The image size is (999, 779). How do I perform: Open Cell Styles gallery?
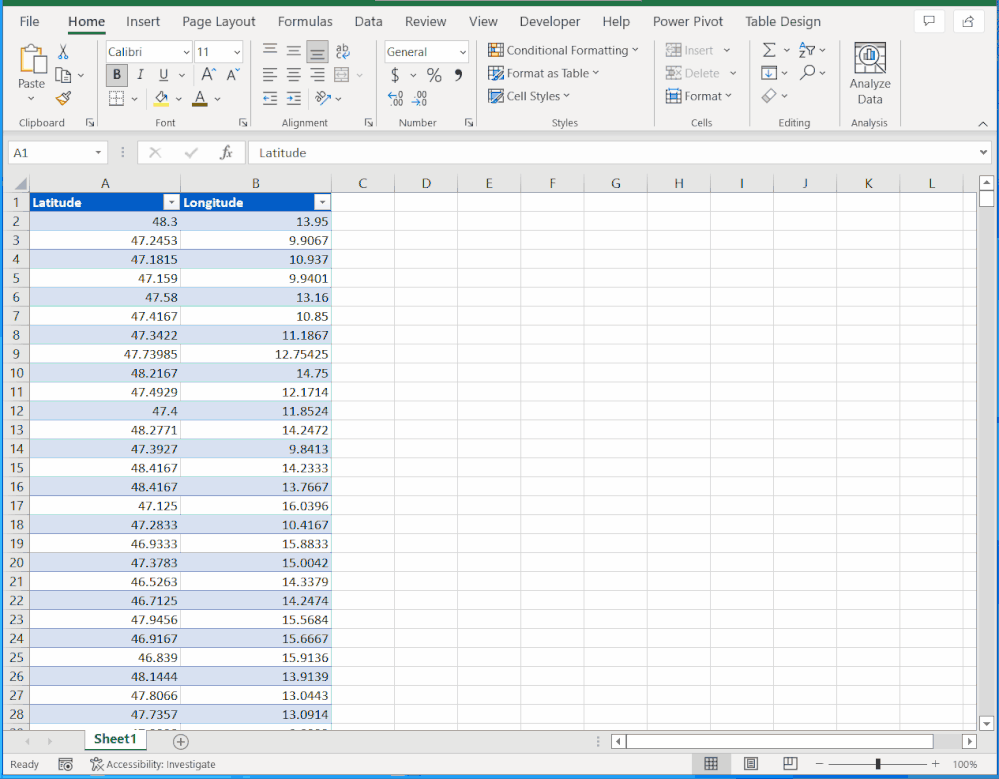[x=529, y=96]
